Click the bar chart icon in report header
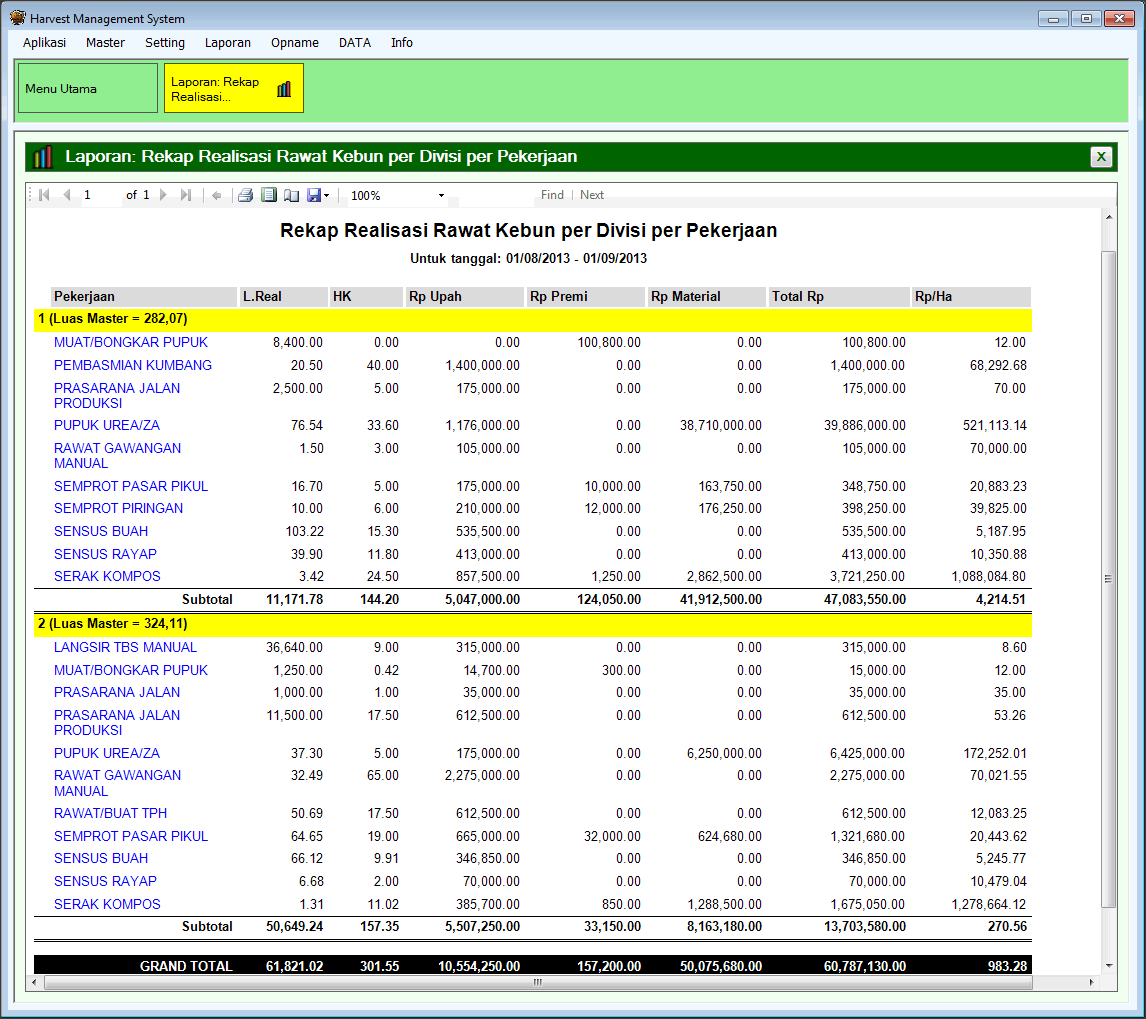 (x=43, y=156)
